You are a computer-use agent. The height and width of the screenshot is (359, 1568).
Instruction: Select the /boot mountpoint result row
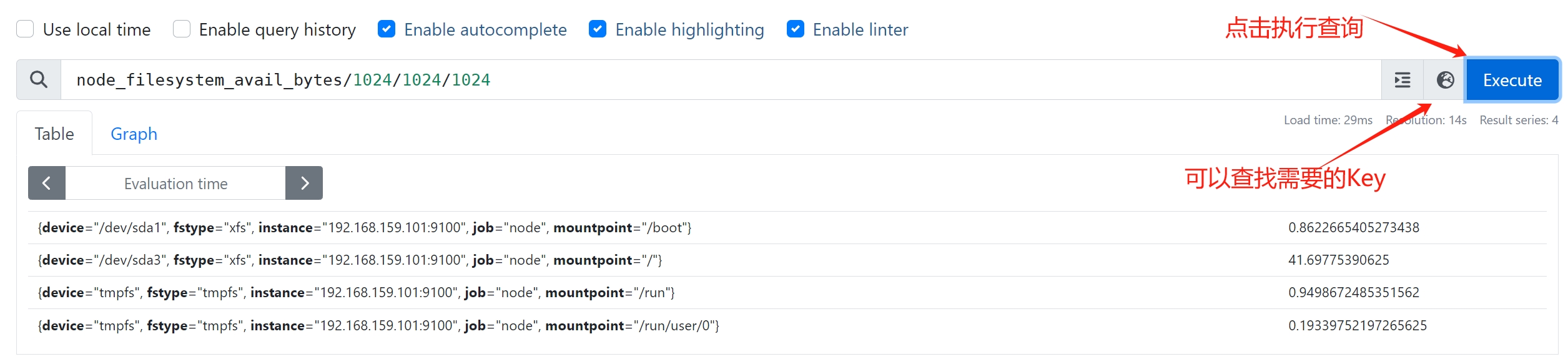click(787, 228)
